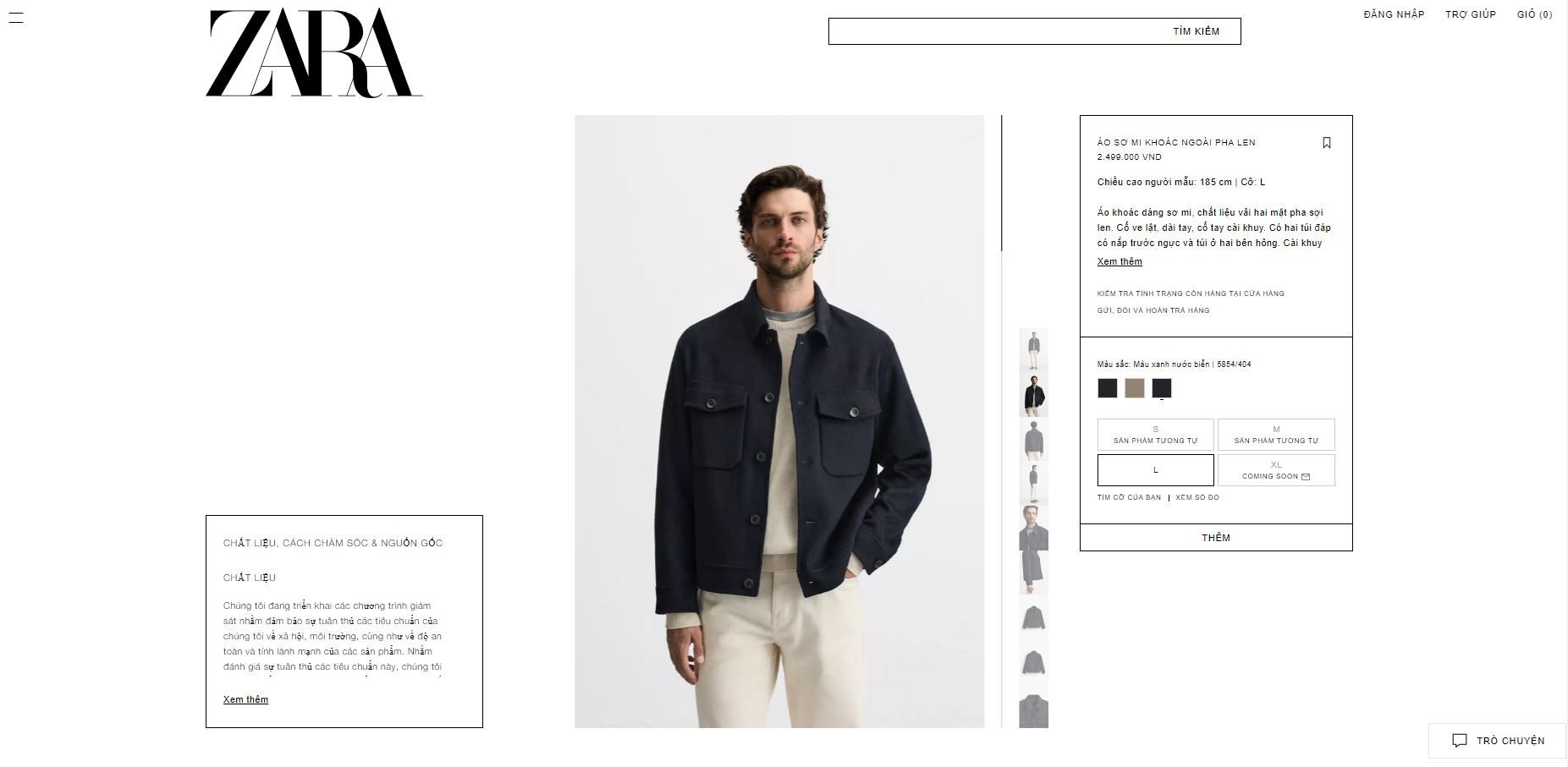
Task: Click the TÌM KIẾM search field
Action: point(1034,31)
